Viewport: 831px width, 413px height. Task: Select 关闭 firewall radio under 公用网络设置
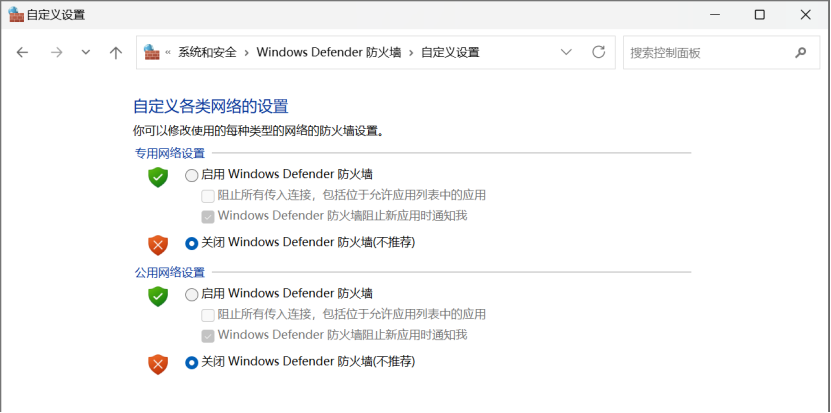click(191, 363)
